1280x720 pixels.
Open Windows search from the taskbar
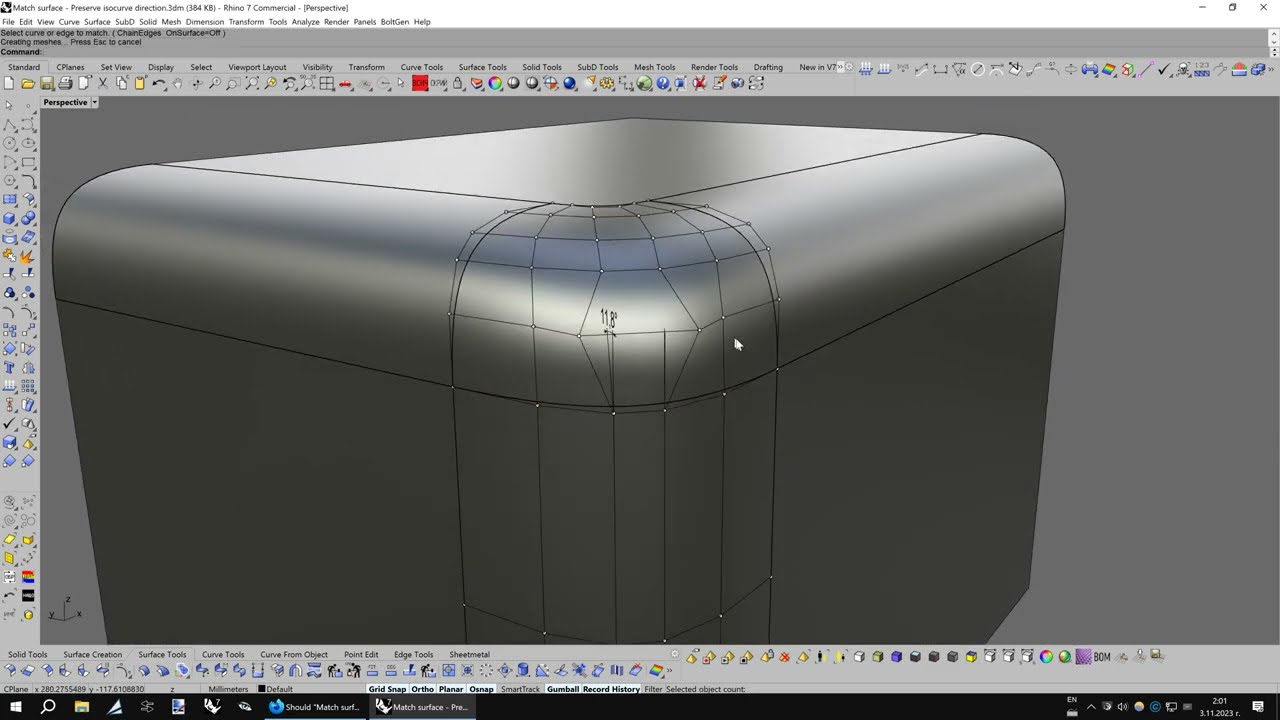click(x=48, y=707)
